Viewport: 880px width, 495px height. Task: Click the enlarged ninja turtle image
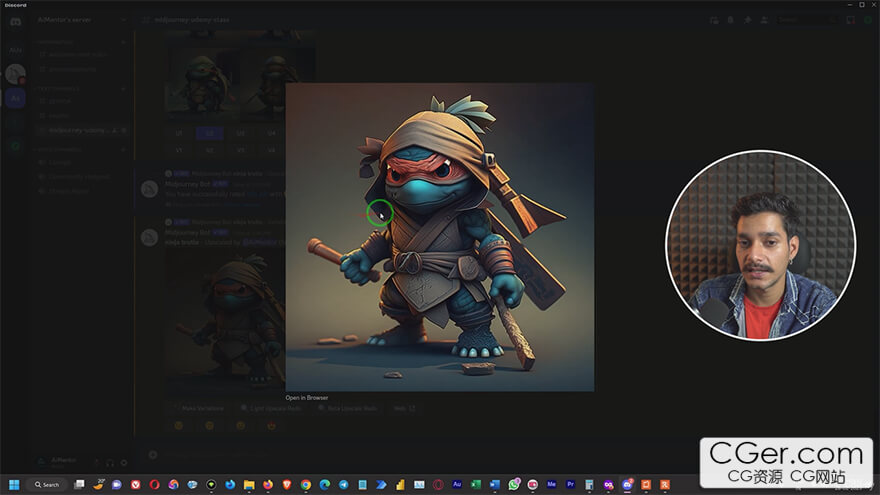pyautogui.click(x=439, y=237)
